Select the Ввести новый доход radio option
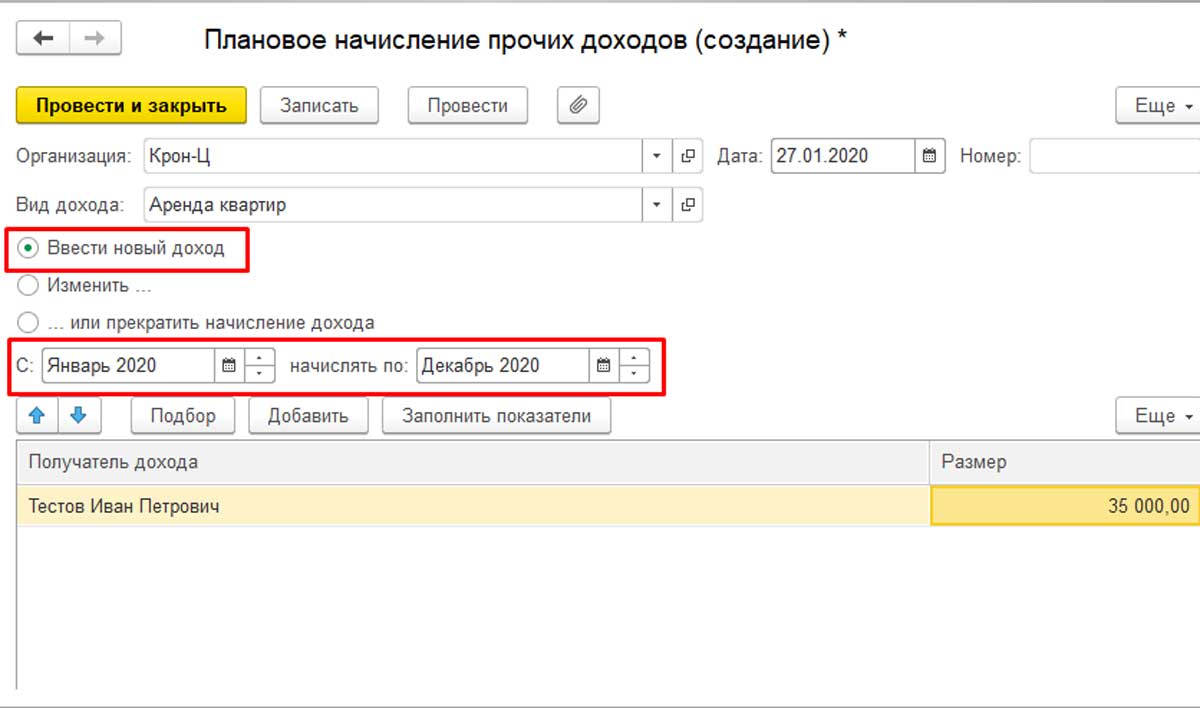 point(29,249)
